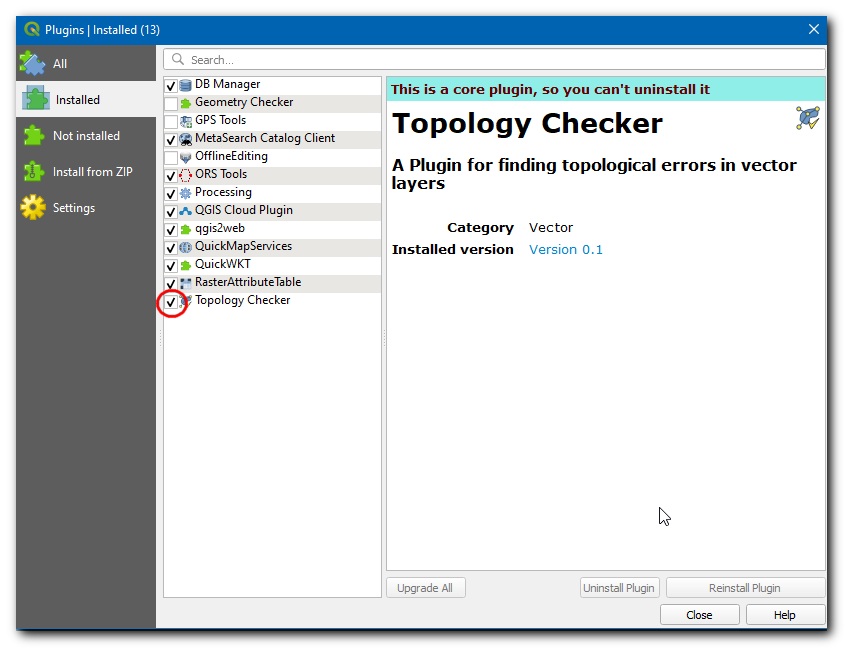Click the ORS Tools plugin icon
Viewport: 844px width, 648px height.
(185, 175)
